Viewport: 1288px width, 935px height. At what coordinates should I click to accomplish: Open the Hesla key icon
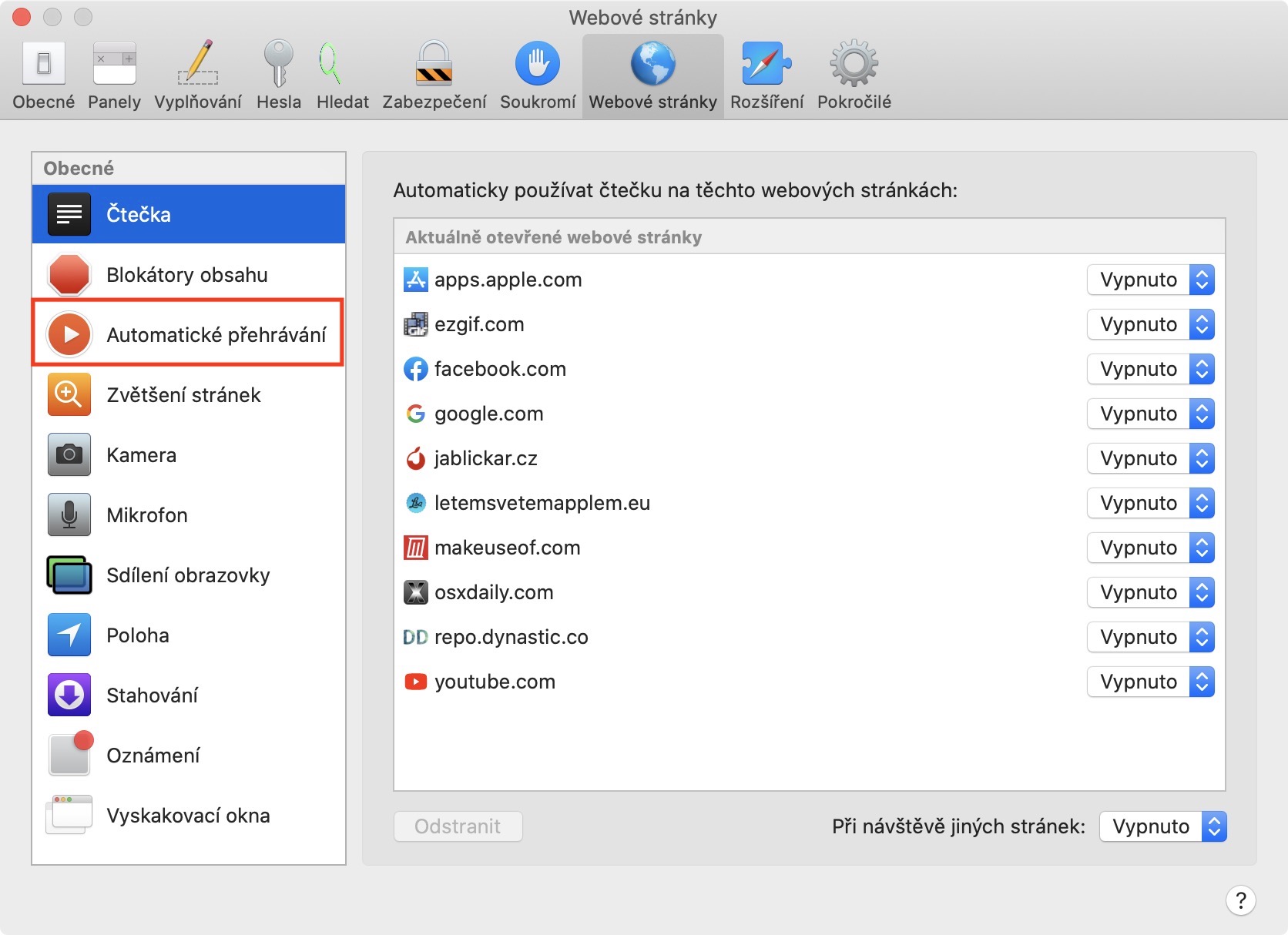[x=278, y=65]
